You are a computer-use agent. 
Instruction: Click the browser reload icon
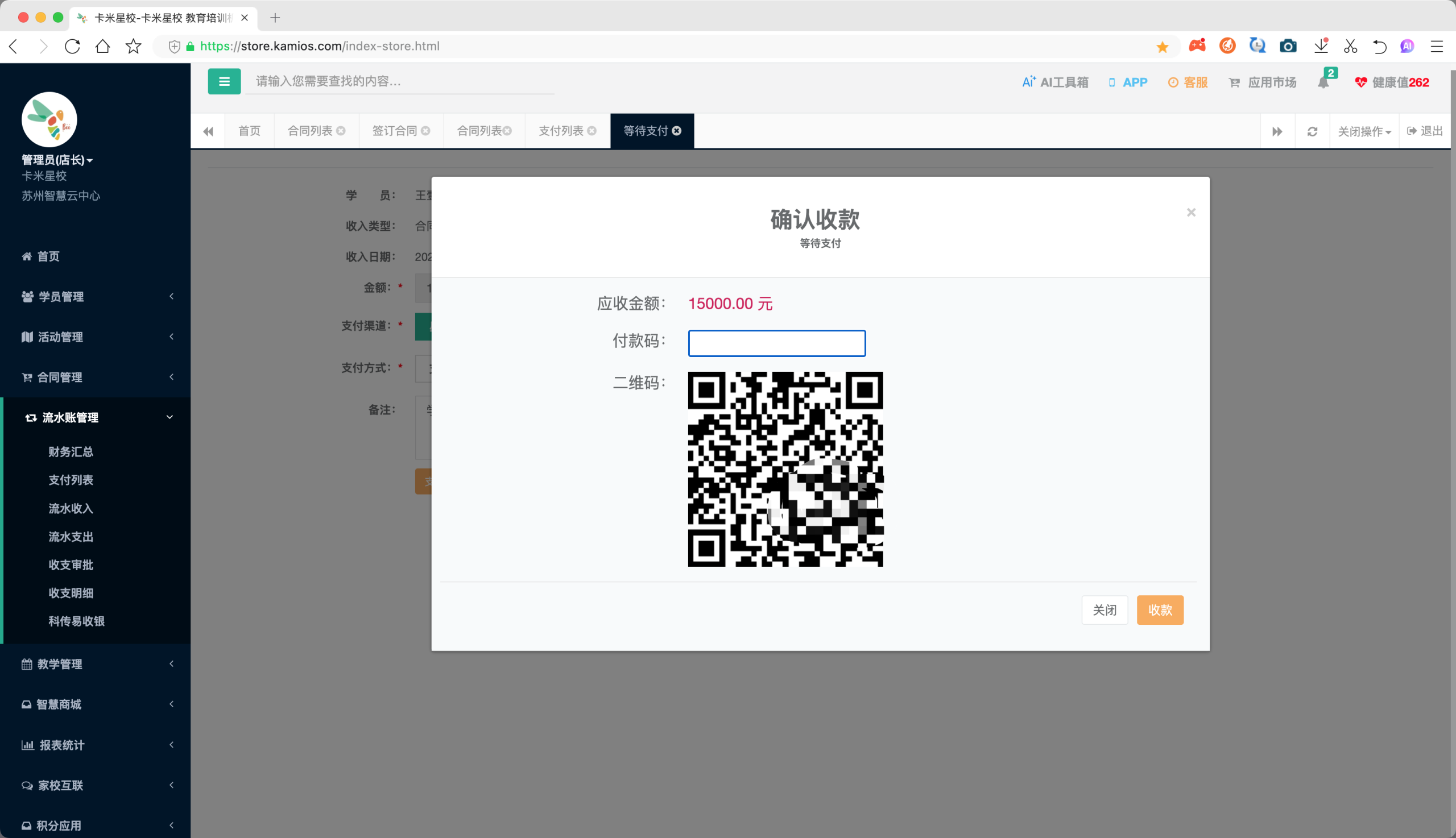click(73, 46)
